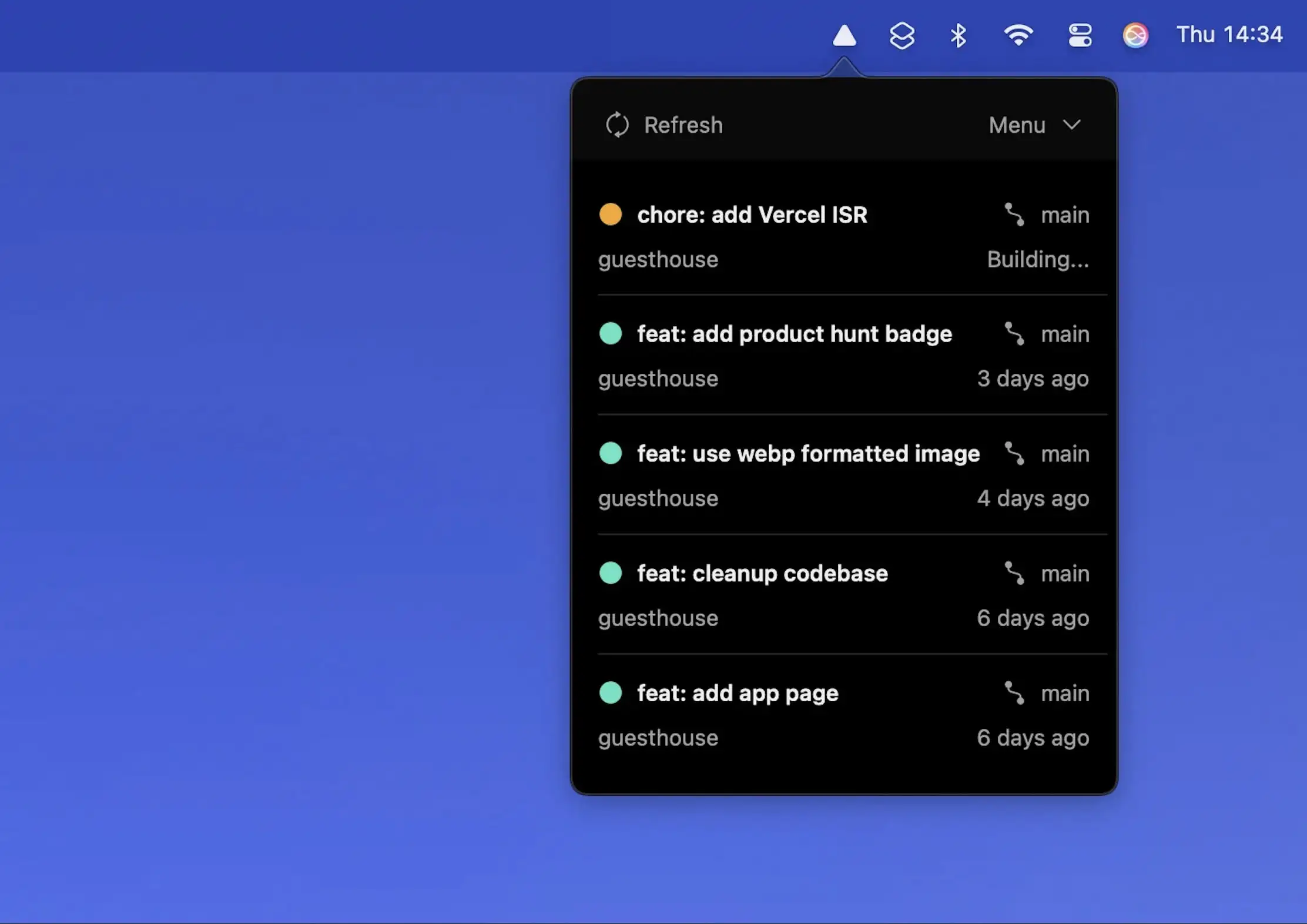Click guesthouse under add app page
This screenshot has width=1307, height=924.
point(658,738)
